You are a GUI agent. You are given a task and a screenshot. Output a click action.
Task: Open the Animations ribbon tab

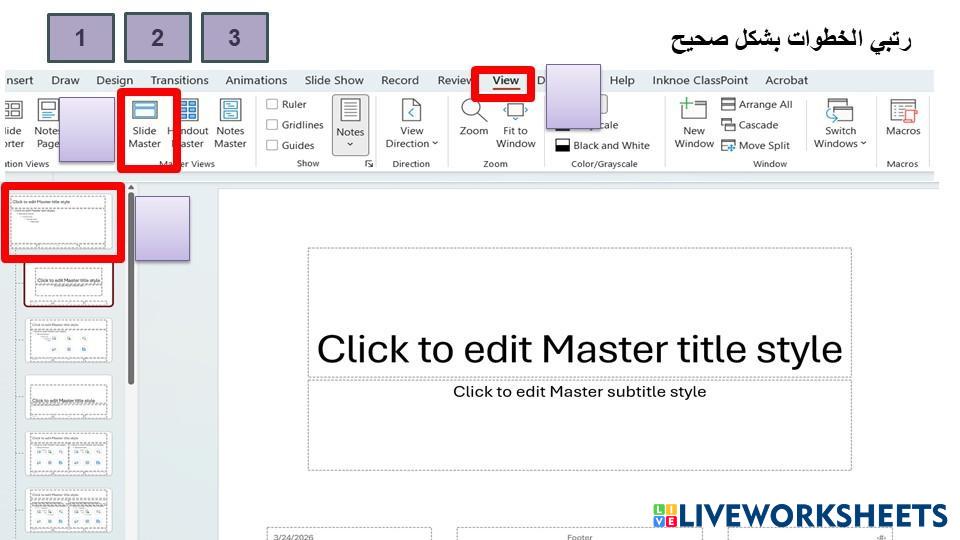point(256,80)
